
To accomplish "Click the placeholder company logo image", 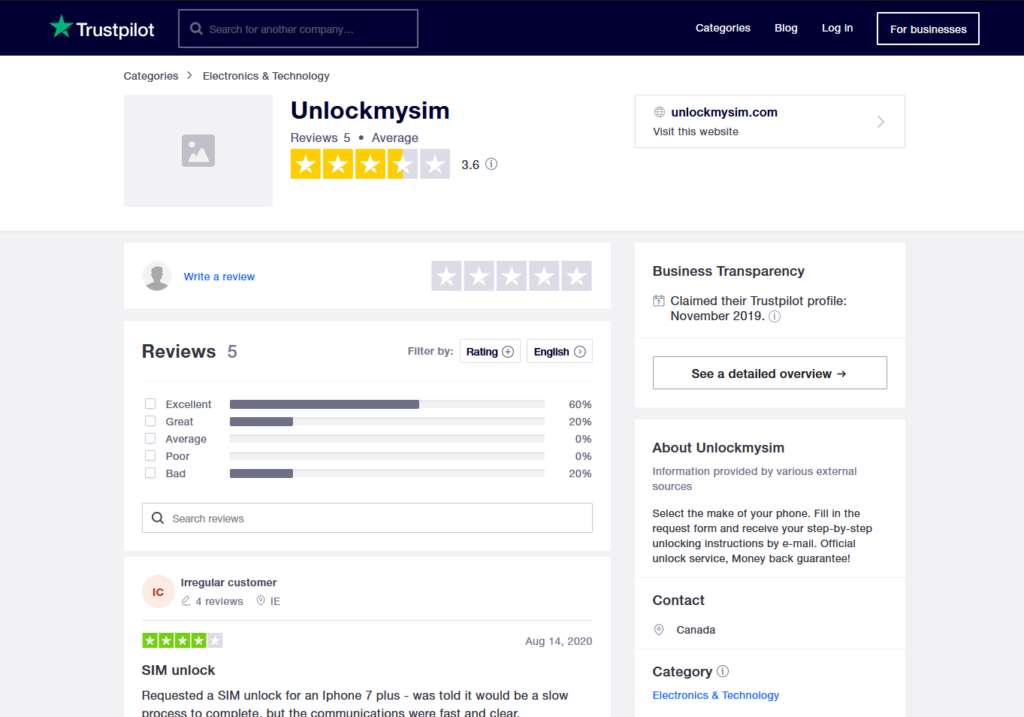I will tap(199, 151).
